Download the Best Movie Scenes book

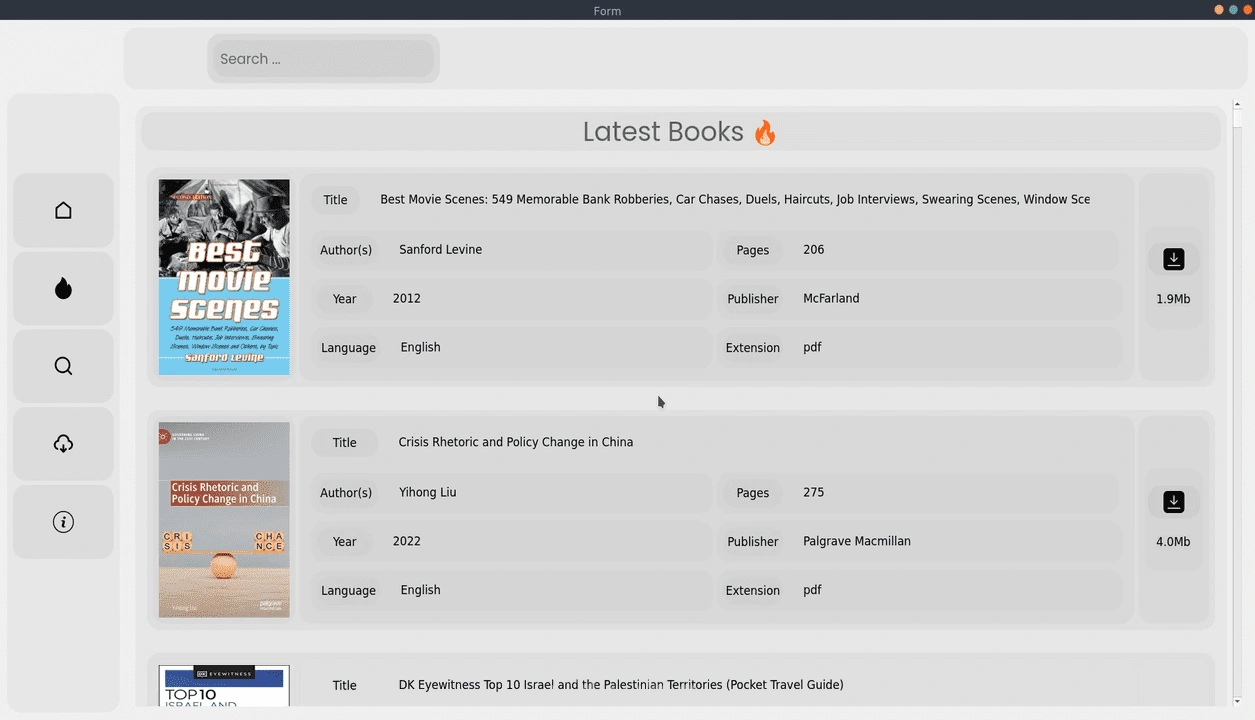(x=1174, y=259)
